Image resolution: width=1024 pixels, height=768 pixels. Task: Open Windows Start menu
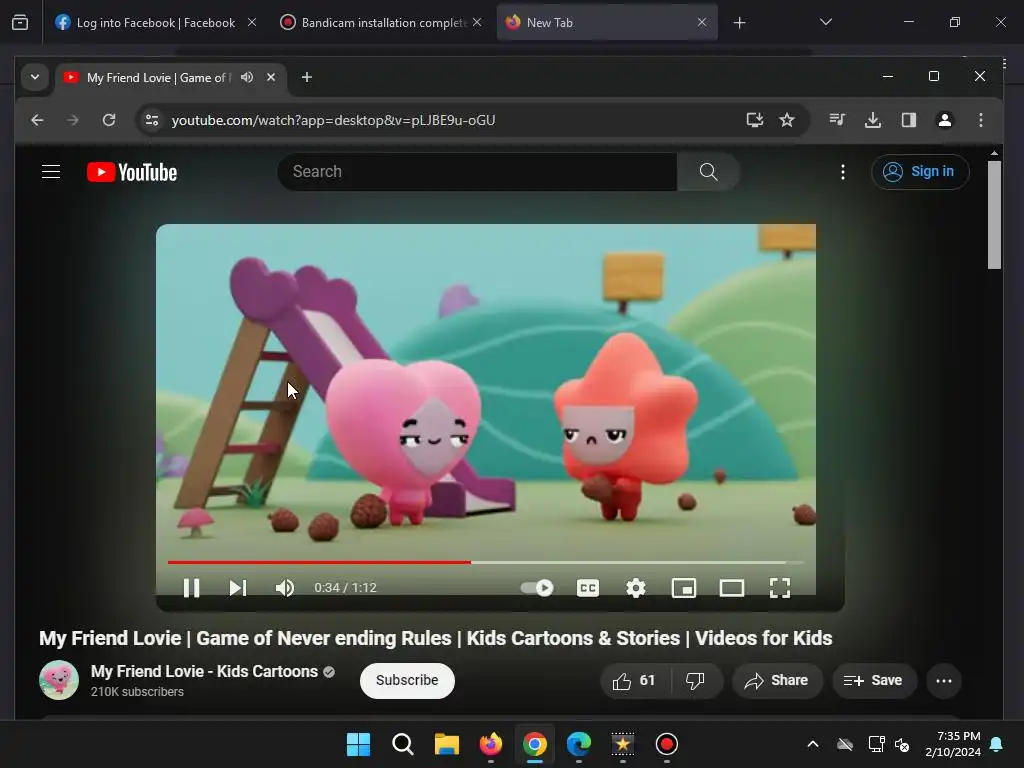click(x=359, y=744)
